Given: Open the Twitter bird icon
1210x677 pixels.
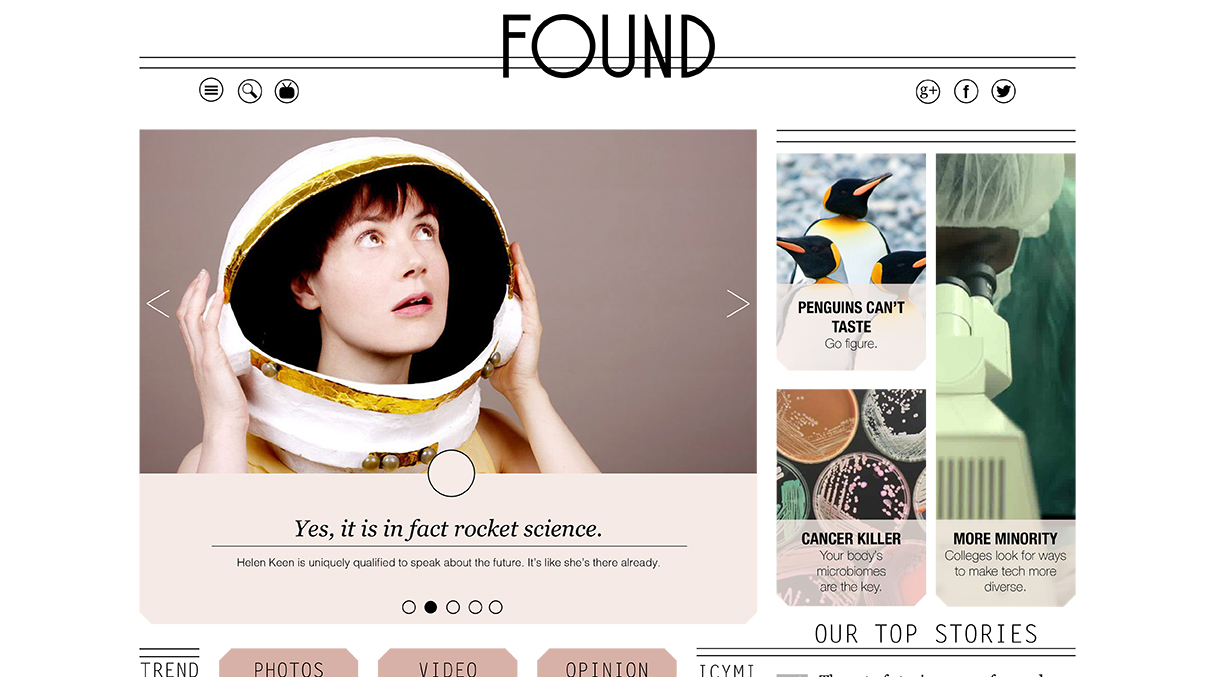Looking at the screenshot, I should (x=1004, y=92).
